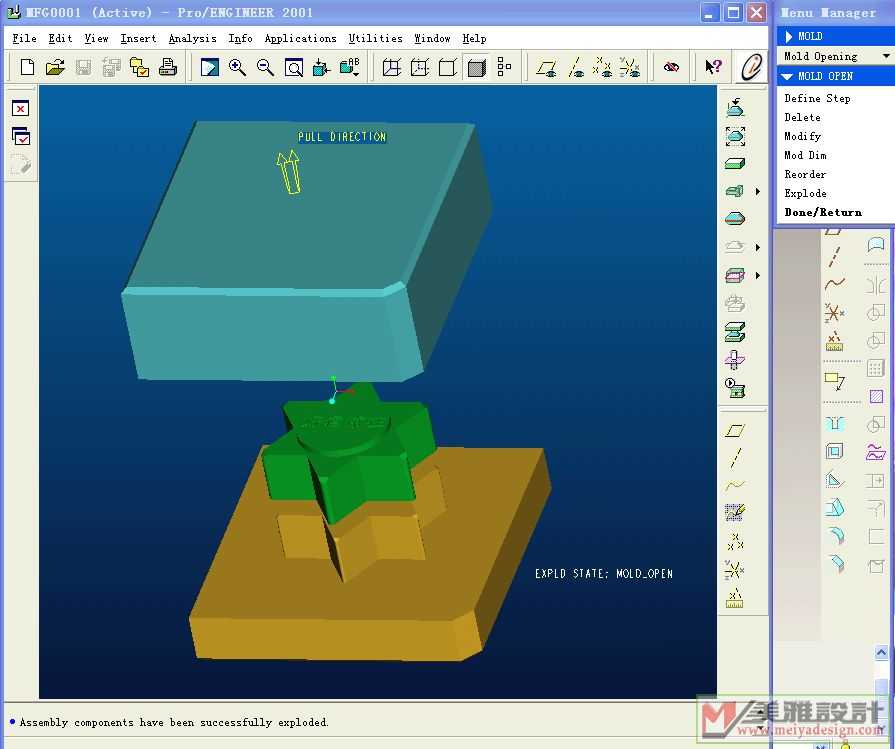
Task: Select the shell feature tool
Action: [x=834, y=452]
